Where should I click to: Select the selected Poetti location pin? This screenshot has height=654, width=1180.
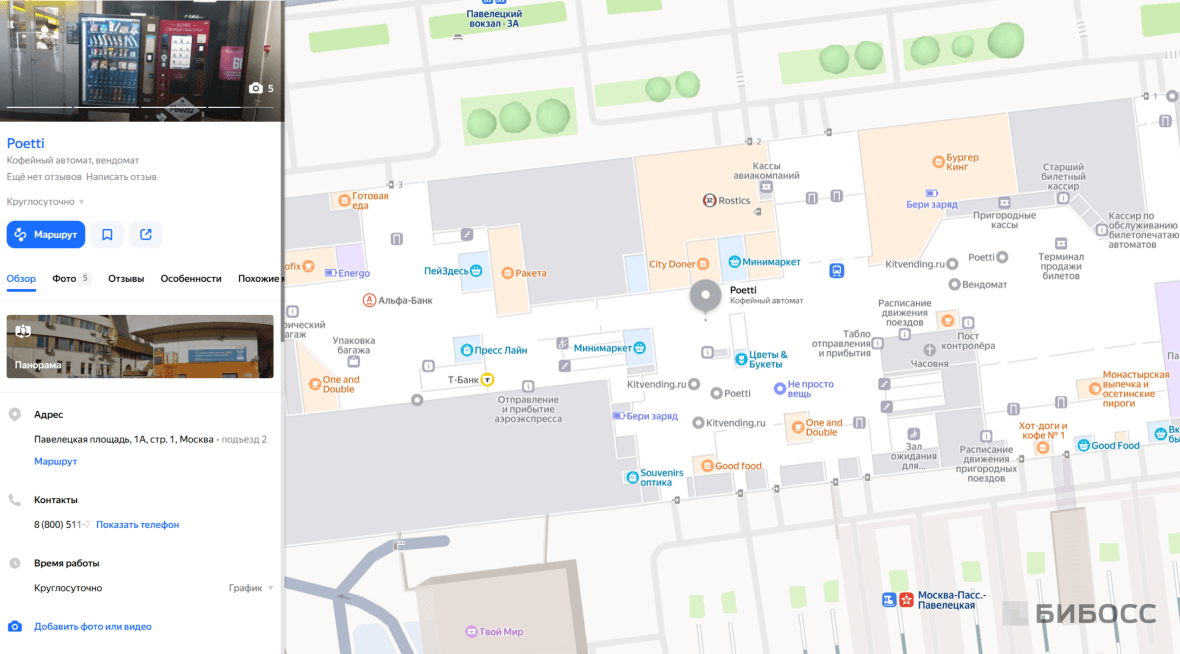point(705,296)
